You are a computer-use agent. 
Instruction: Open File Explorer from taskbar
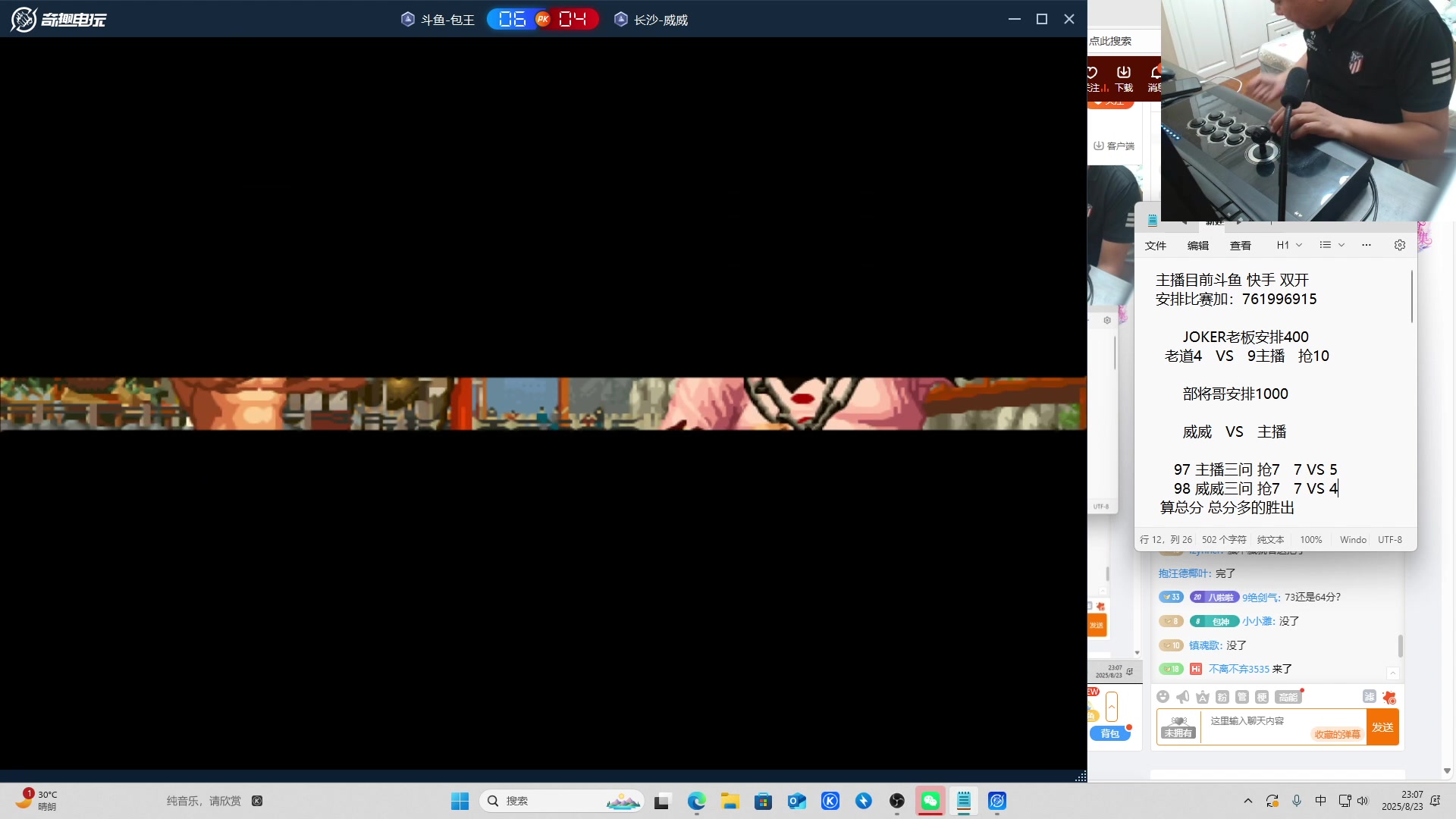tap(730, 801)
